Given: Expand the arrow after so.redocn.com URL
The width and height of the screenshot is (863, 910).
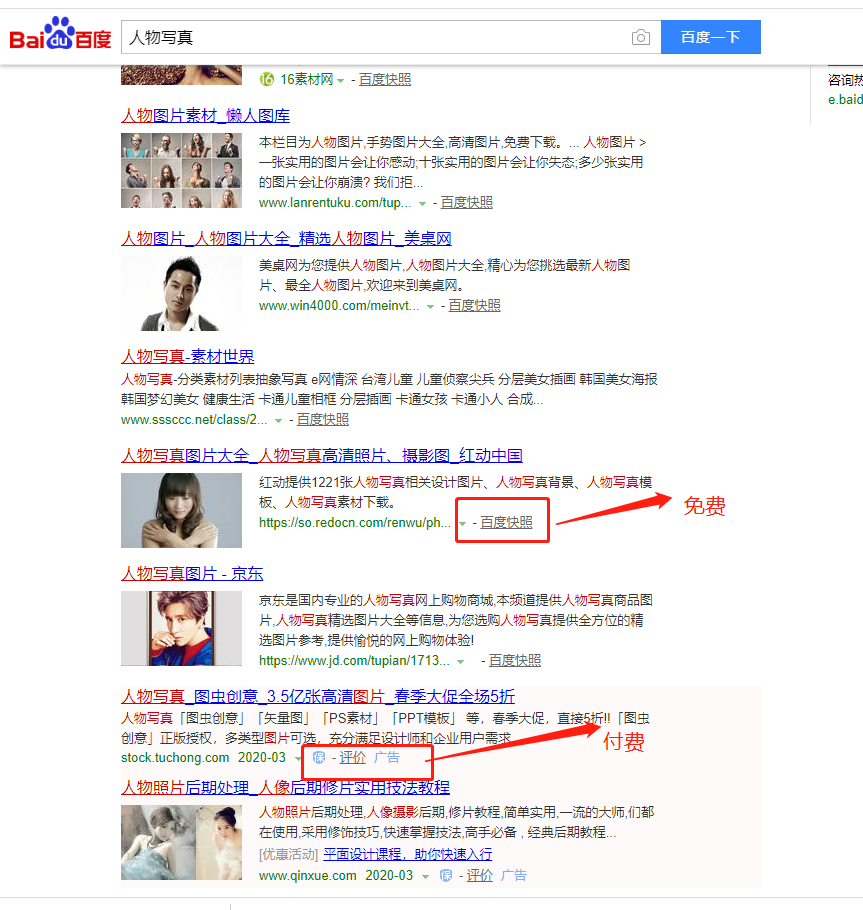Looking at the screenshot, I should (x=462, y=523).
